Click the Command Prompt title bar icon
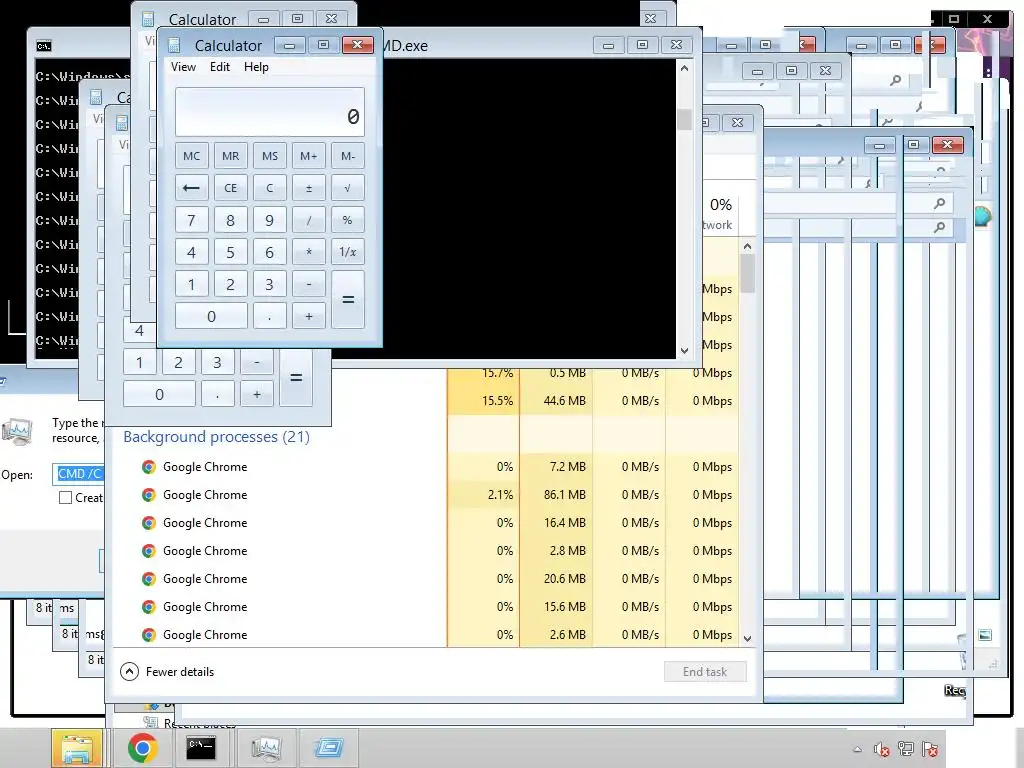This screenshot has height=768, width=1024. (x=44, y=46)
